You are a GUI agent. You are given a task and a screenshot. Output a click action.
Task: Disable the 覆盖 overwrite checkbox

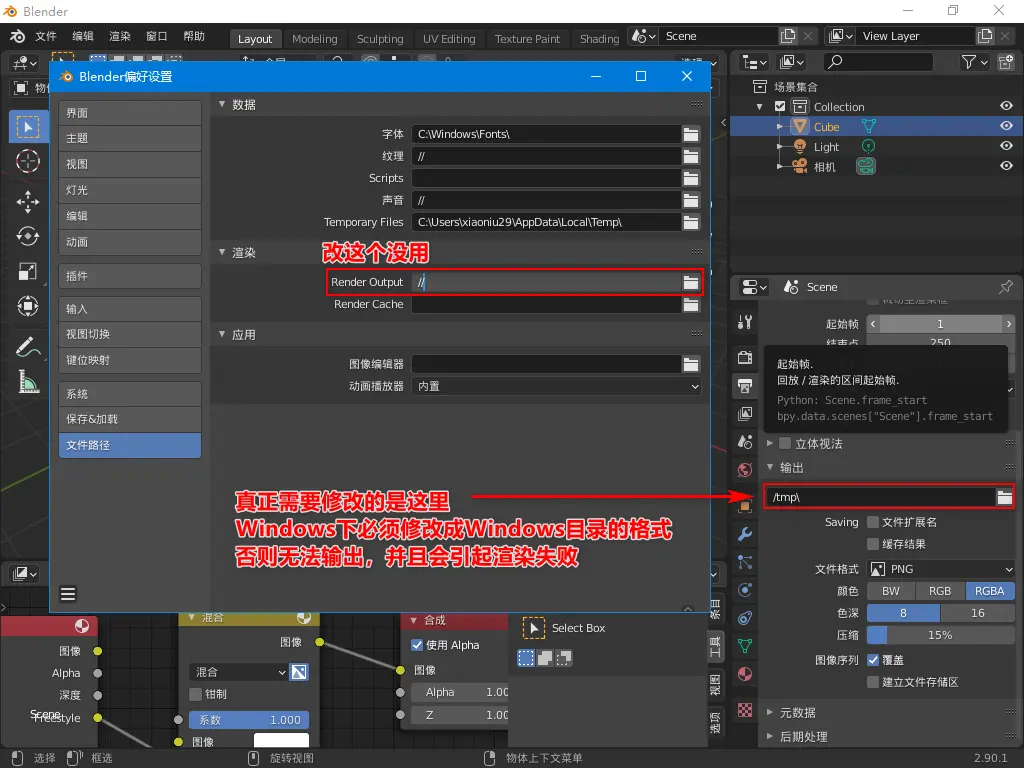(872, 660)
